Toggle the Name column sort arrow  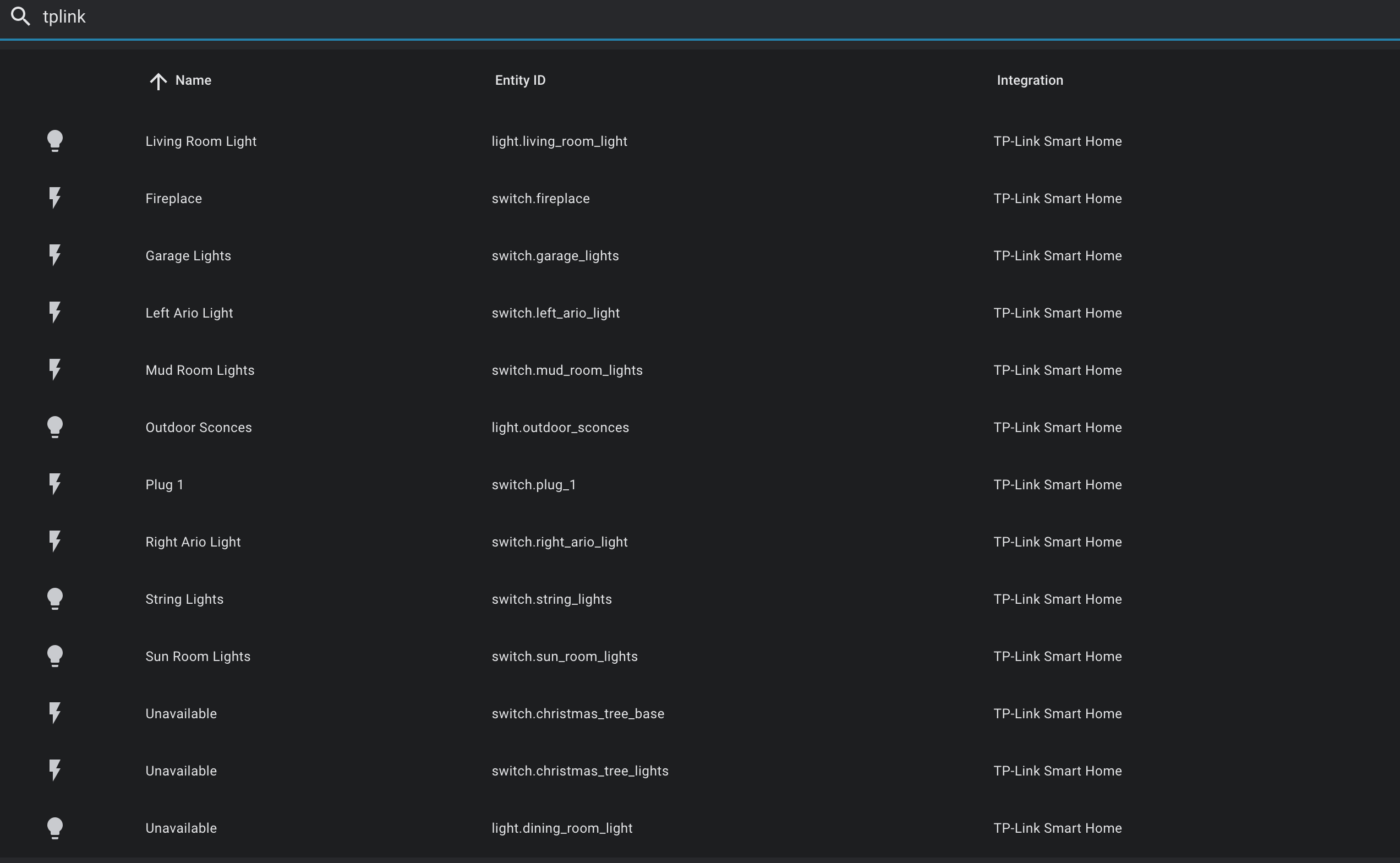coord(158,81)
